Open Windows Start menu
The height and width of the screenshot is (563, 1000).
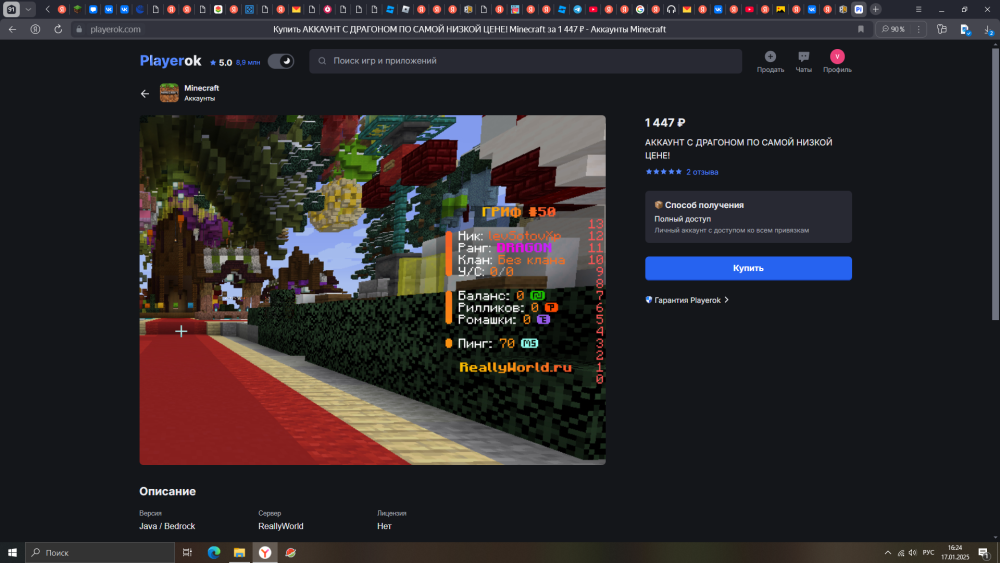[x=12, y=553]
